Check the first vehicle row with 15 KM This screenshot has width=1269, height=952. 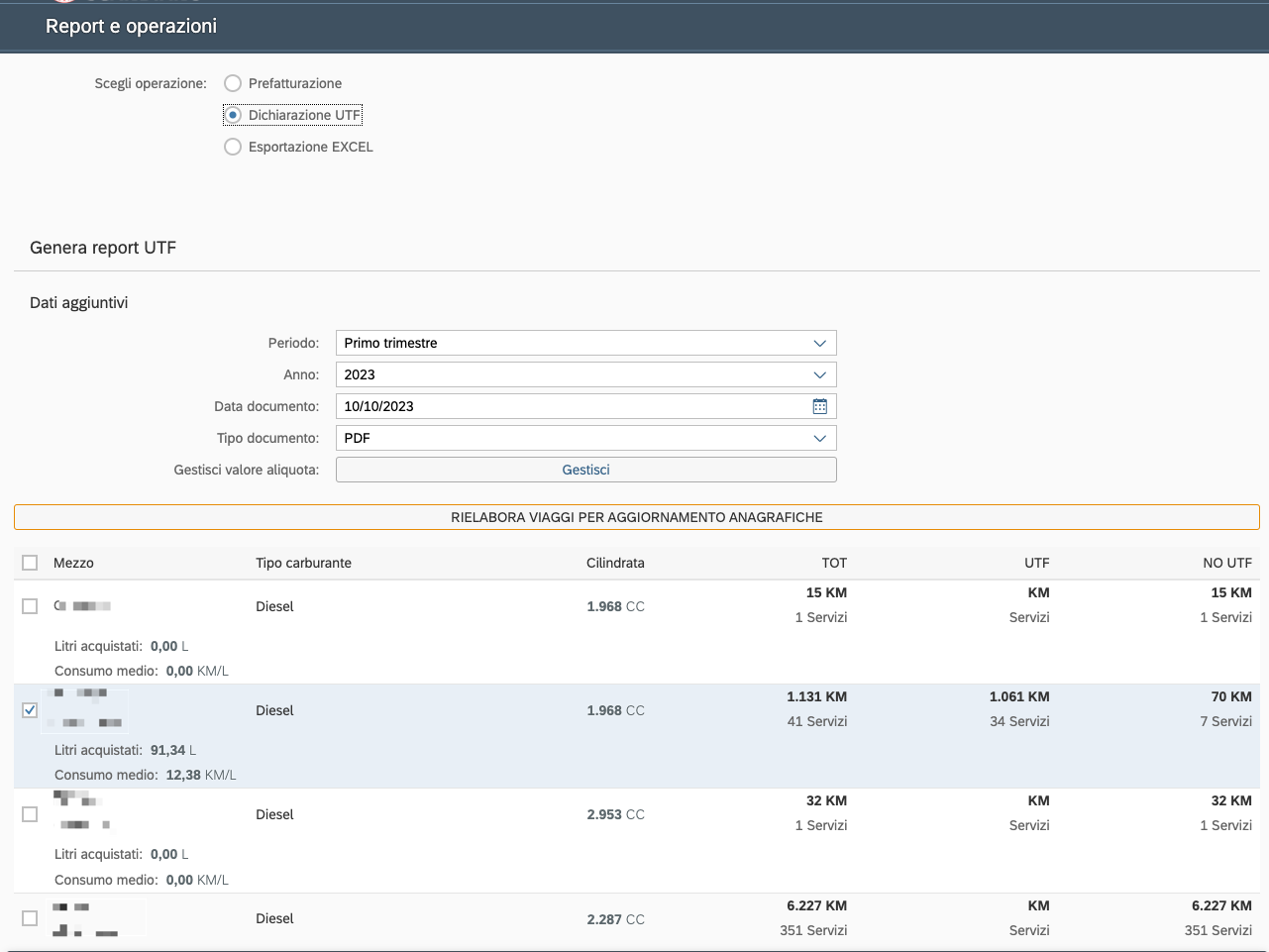click(x=30, y=606)
